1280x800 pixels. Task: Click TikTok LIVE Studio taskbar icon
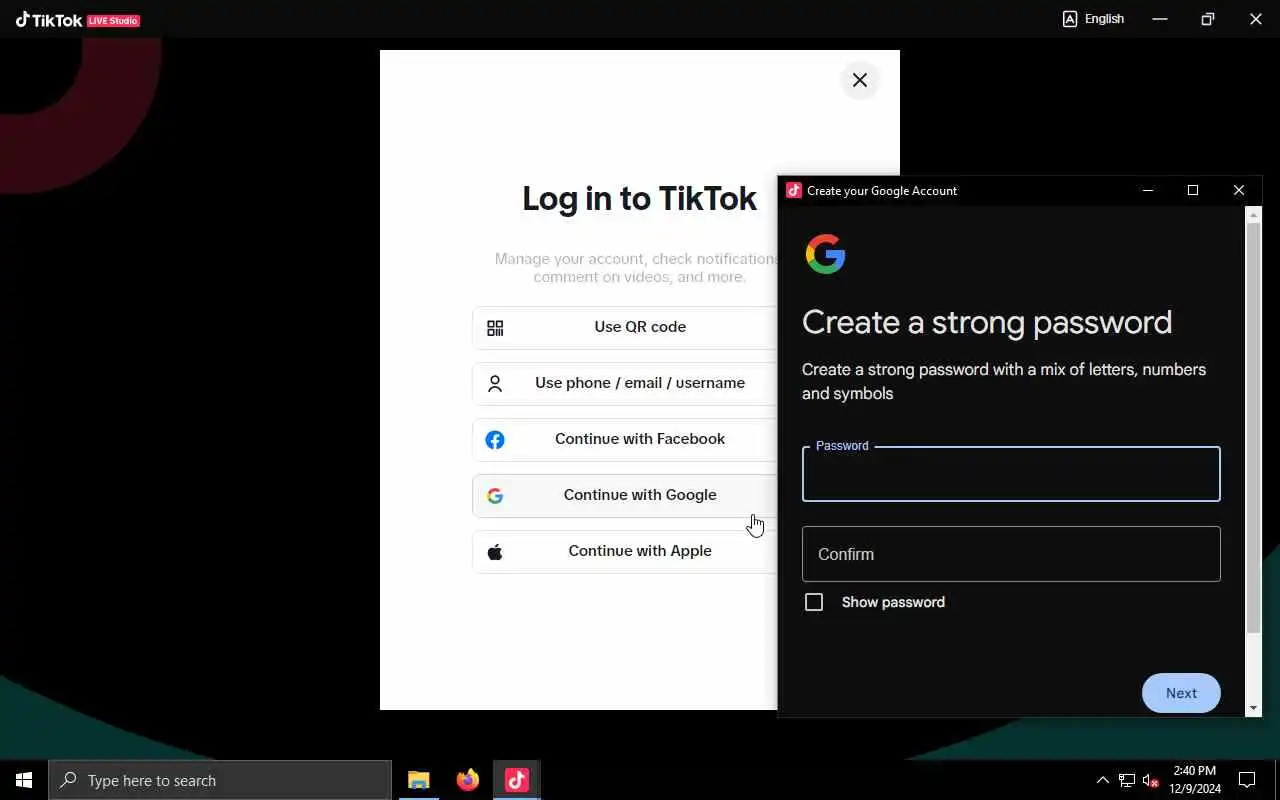[516, 780]
